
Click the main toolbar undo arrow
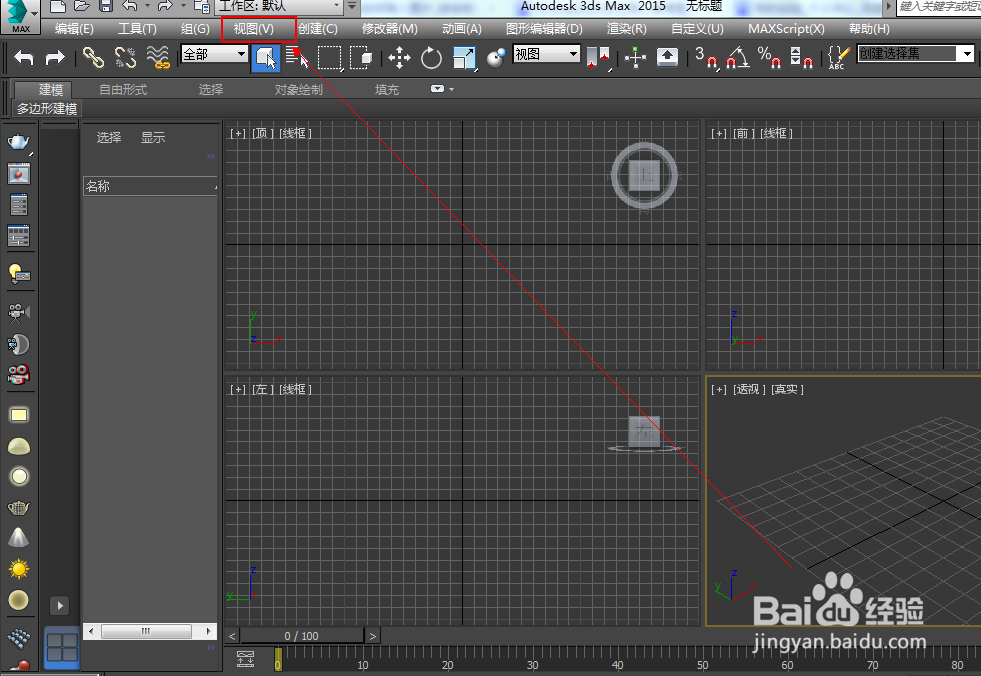pyautogui.click(x=24, y=58)
